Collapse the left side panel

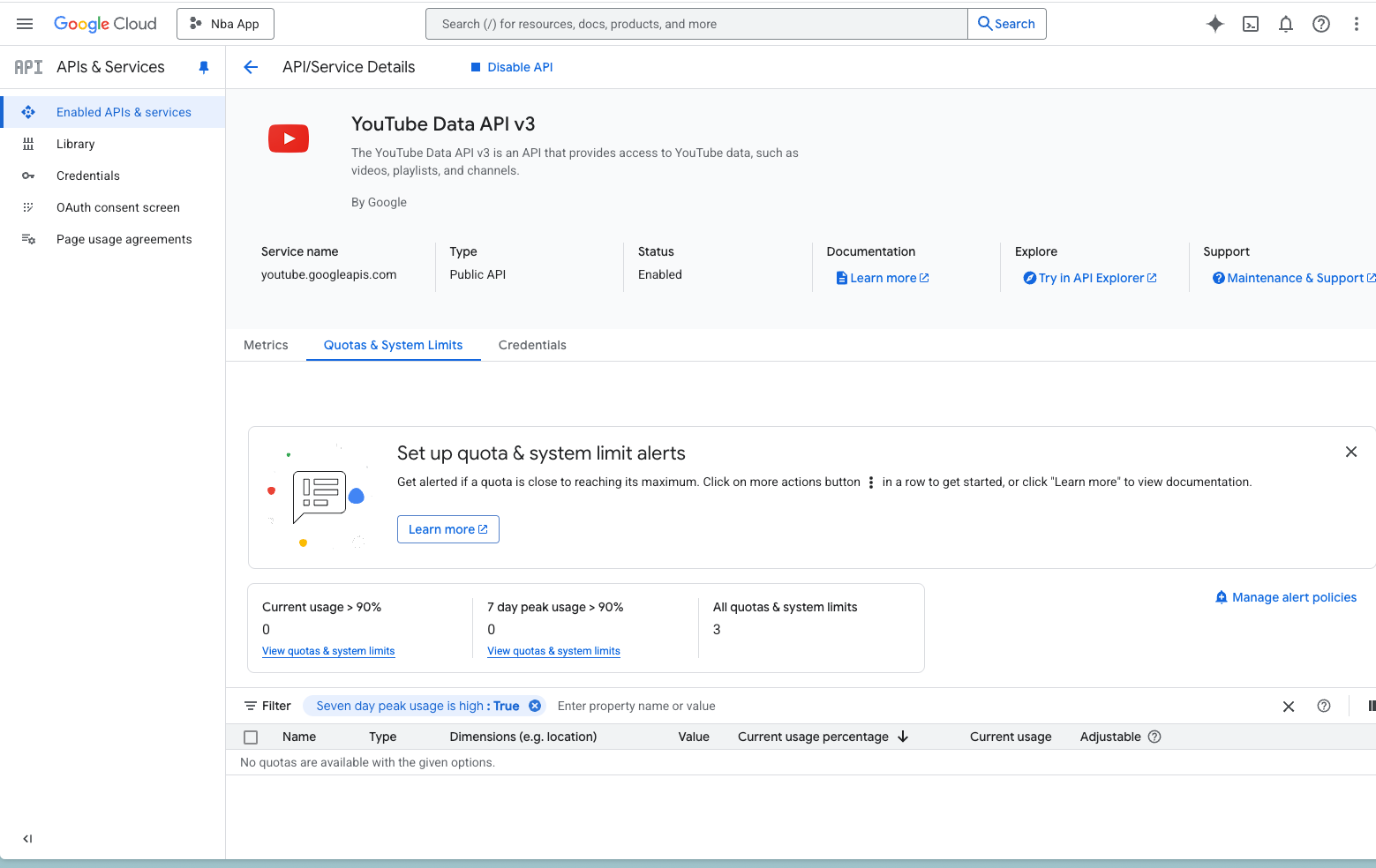(27, 839)
